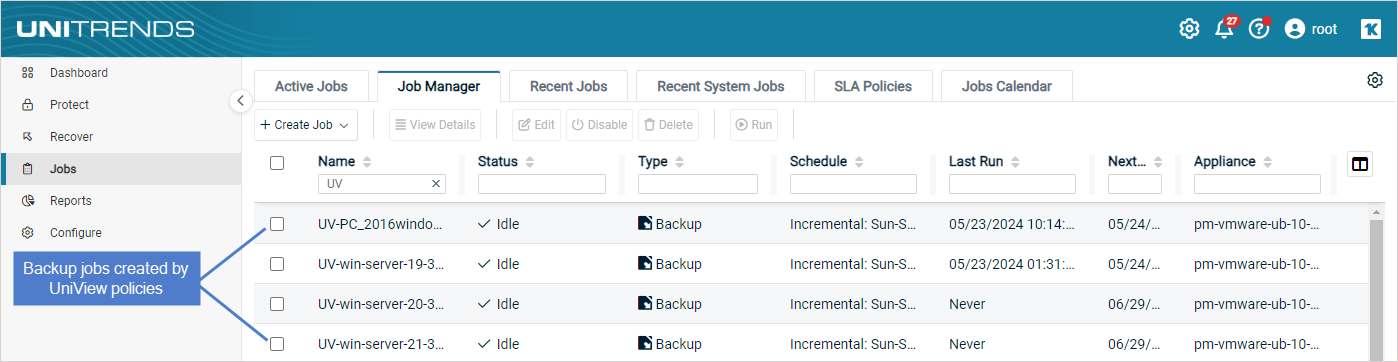
Task: Click the Unitrends logo
Action: pos(105,28)
